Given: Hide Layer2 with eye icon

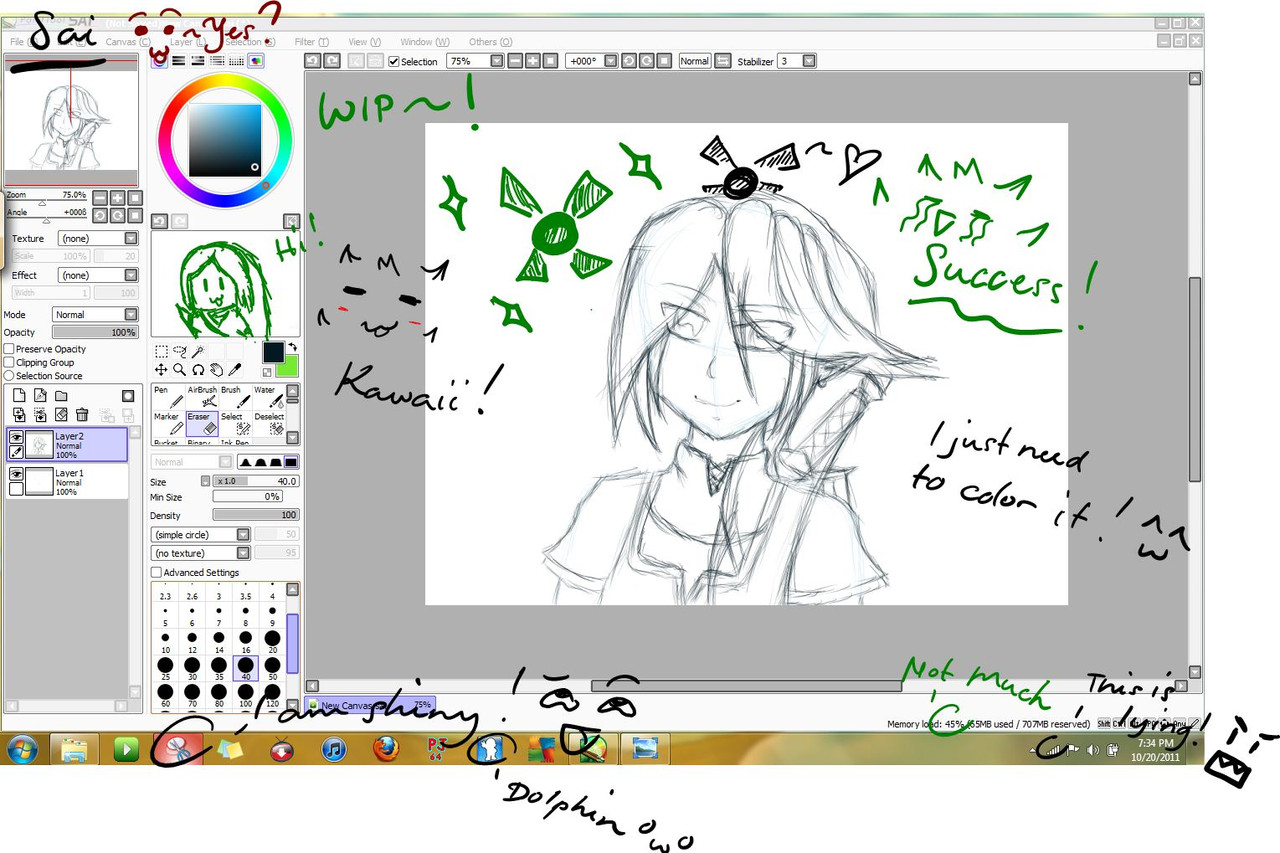Looking at the screenshot, I should (16, 437).
